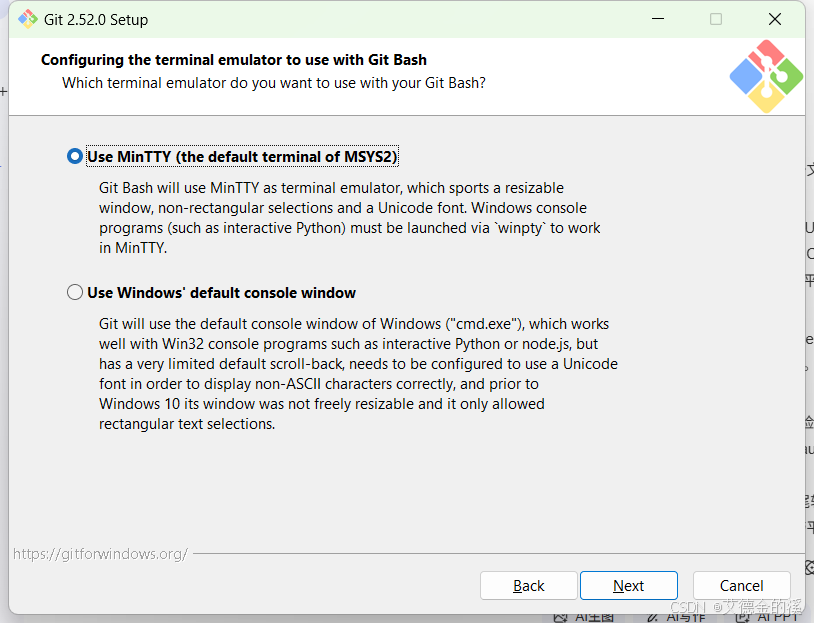Close the Git Setup window
The height and width of the screenshot is (623, 814).
pyautogui.click(x=775, y=19)
